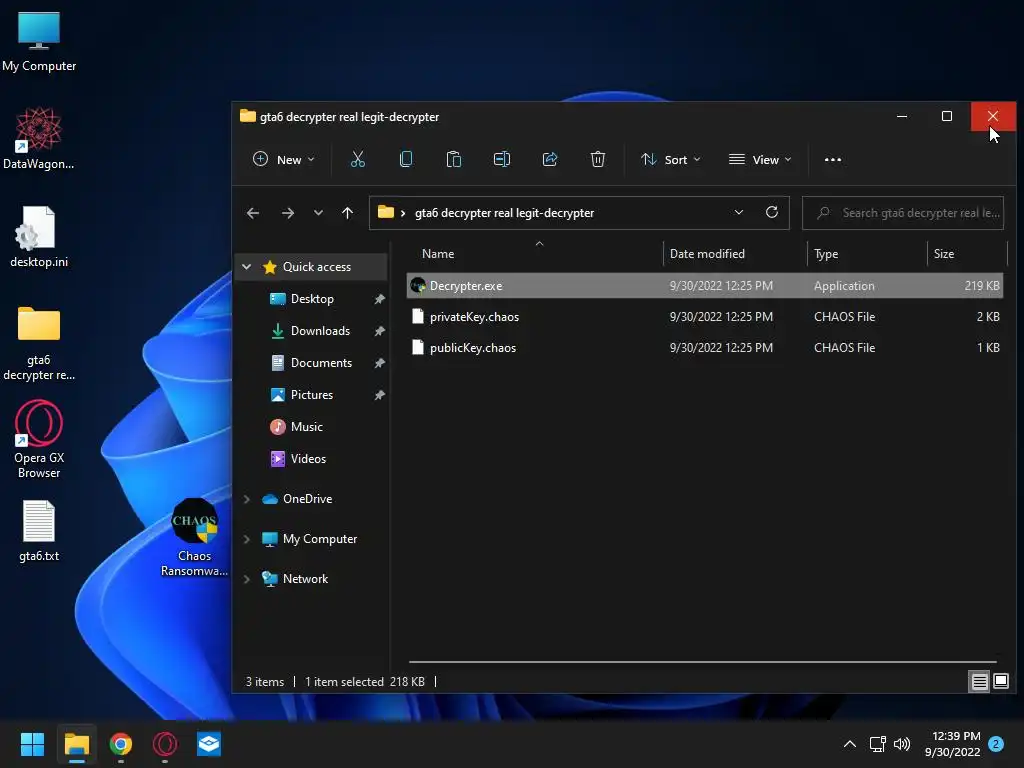Open the clock and date in taskbar

click(x=953, y=744)
